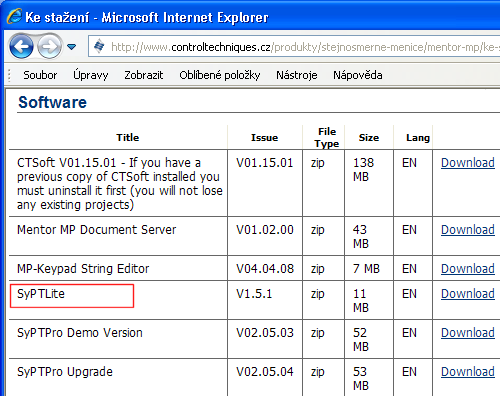Click the 52 MB size cell
The image size is (500, 396).
(361, 340)
